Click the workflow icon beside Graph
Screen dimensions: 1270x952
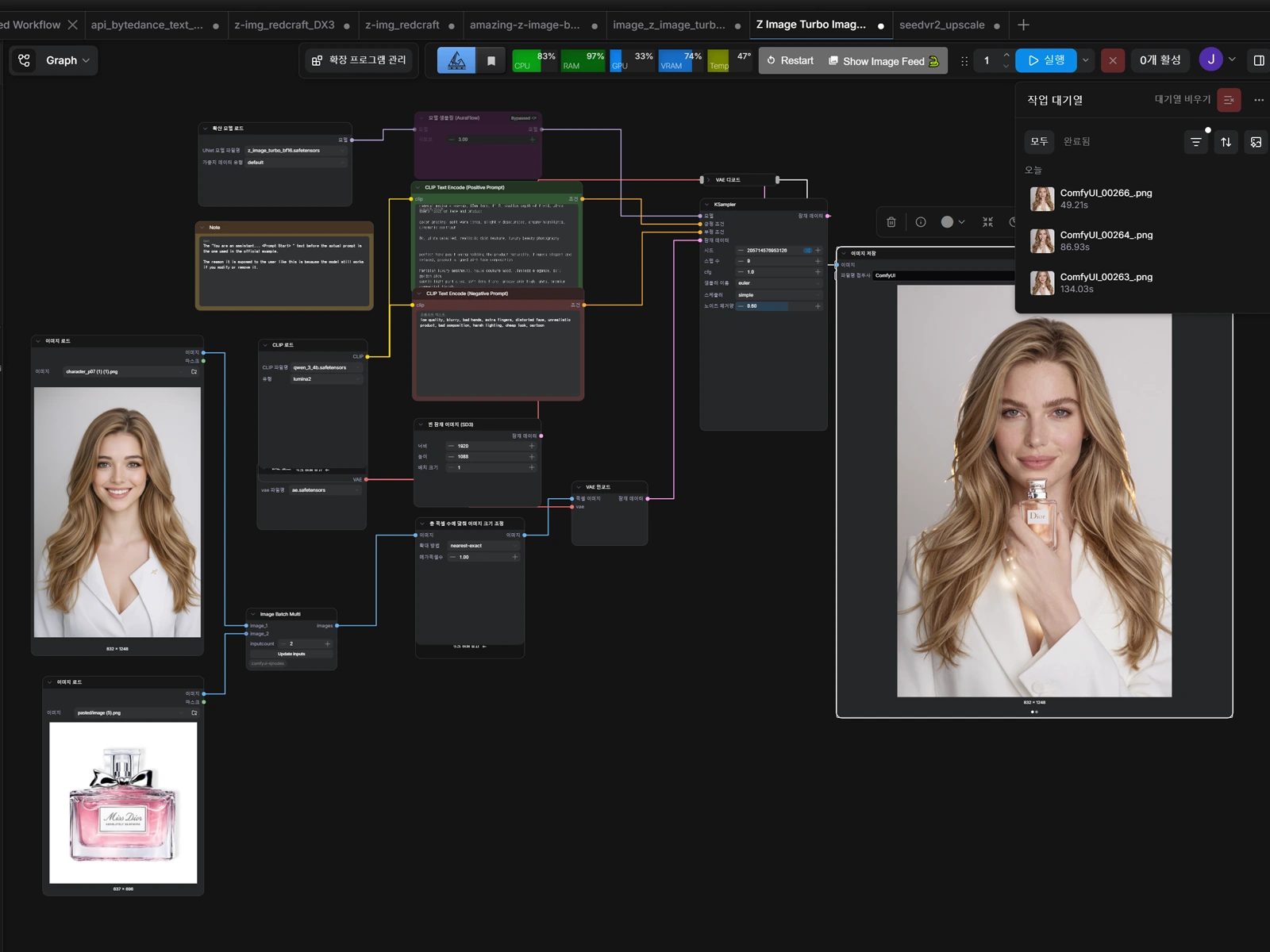pyautogui.click(x=25, y=60)
